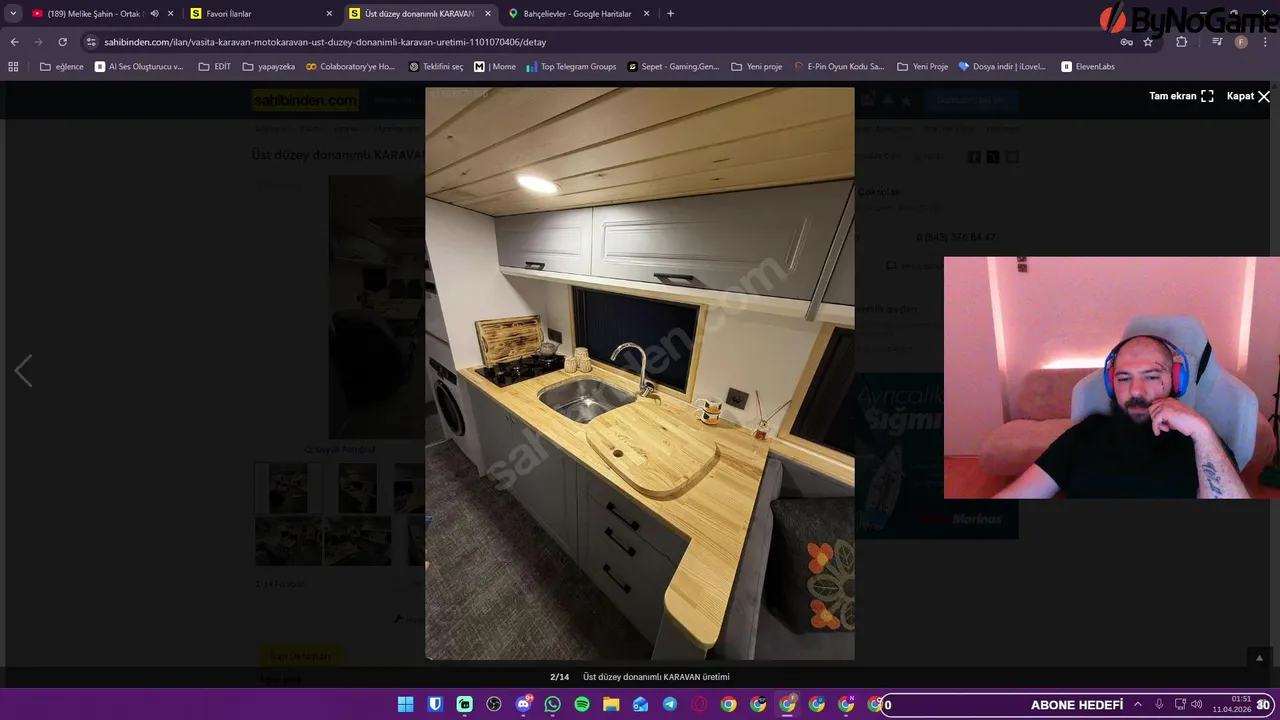This screenshot has width=1280, height=720.
Task: Expand the yapayzeka bookmark folder
Action: tap(269, 67)
